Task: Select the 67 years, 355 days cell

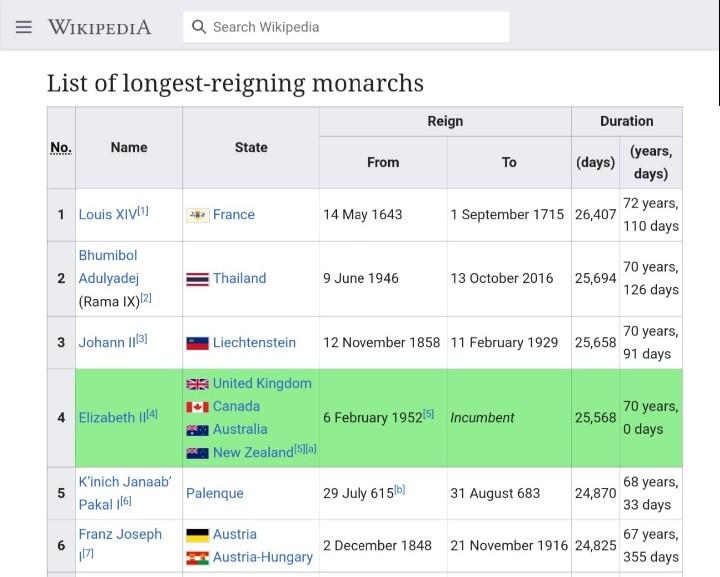Action: pos(651,546)
